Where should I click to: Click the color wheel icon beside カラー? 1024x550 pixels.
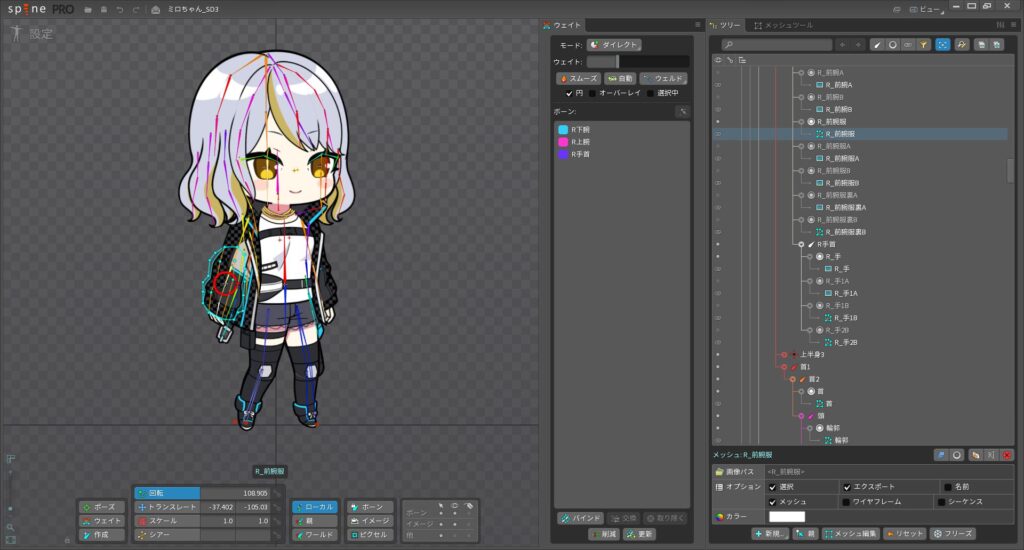(719, 517)
